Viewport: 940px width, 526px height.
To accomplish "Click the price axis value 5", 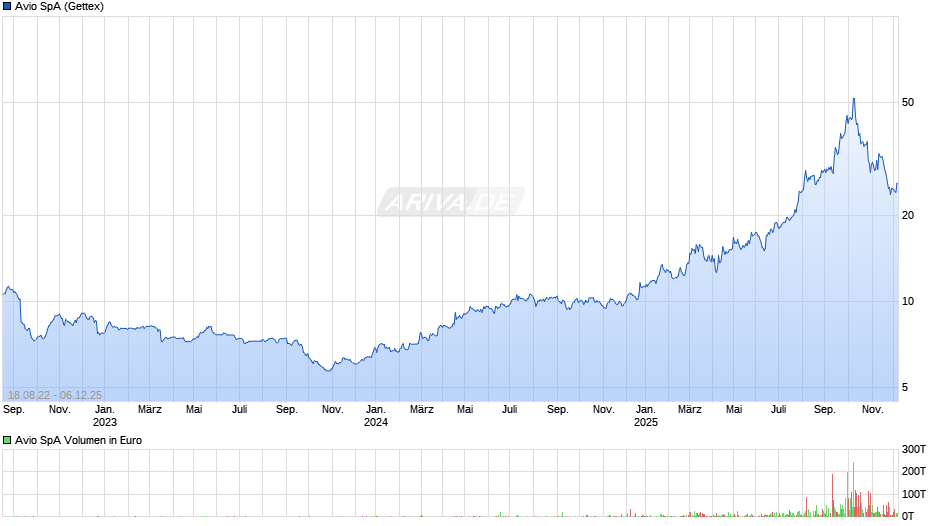I will point(905,387).
